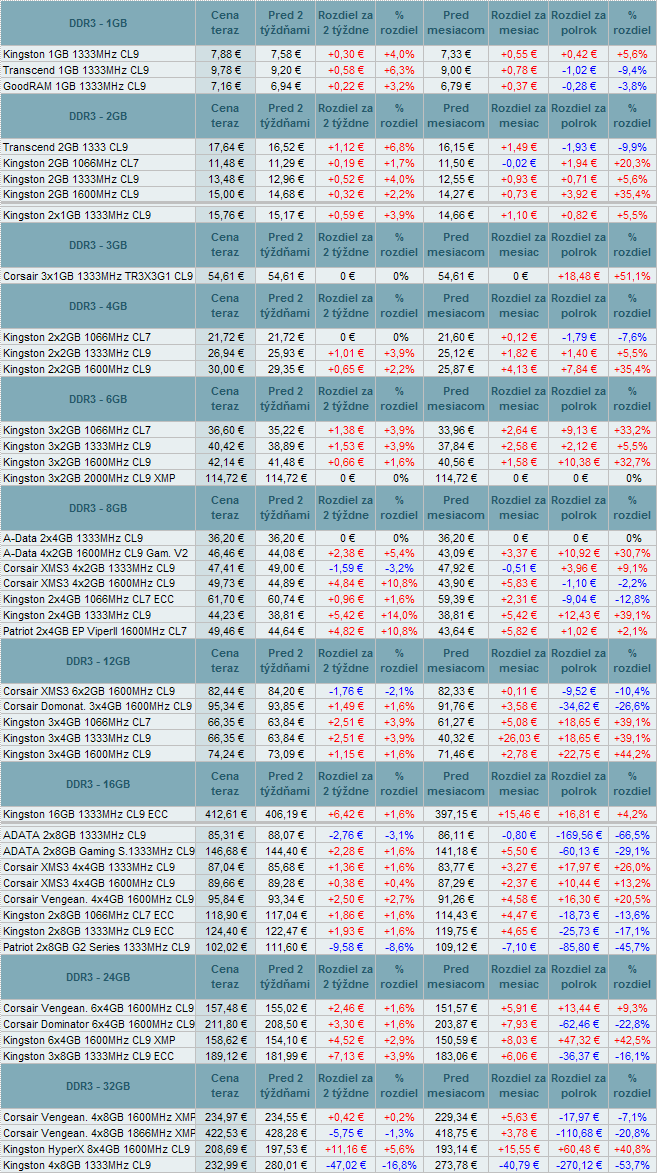Click the DDR3 - 12GB section header
Image resolution: width=657 pixels, height=1173 pixels.
click(x=98, y=661)
